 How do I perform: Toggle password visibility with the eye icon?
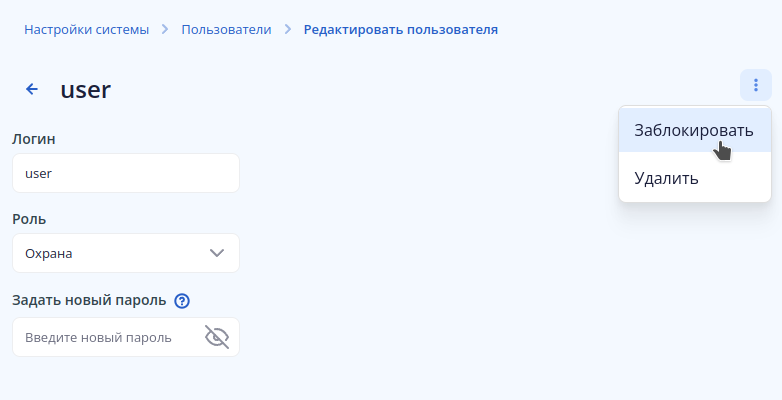pyautogui.click(x=216, y=337)
